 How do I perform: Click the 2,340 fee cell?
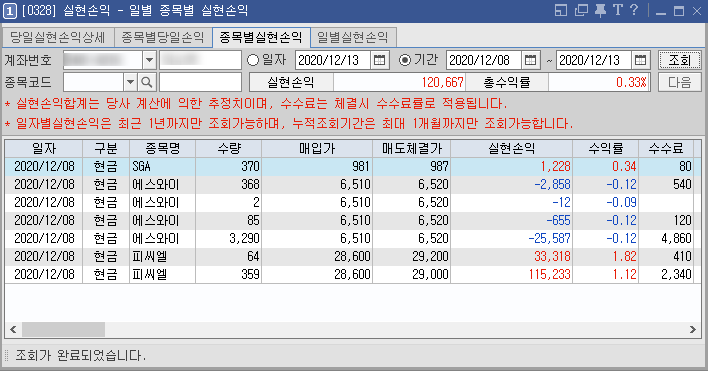[666, 274]
